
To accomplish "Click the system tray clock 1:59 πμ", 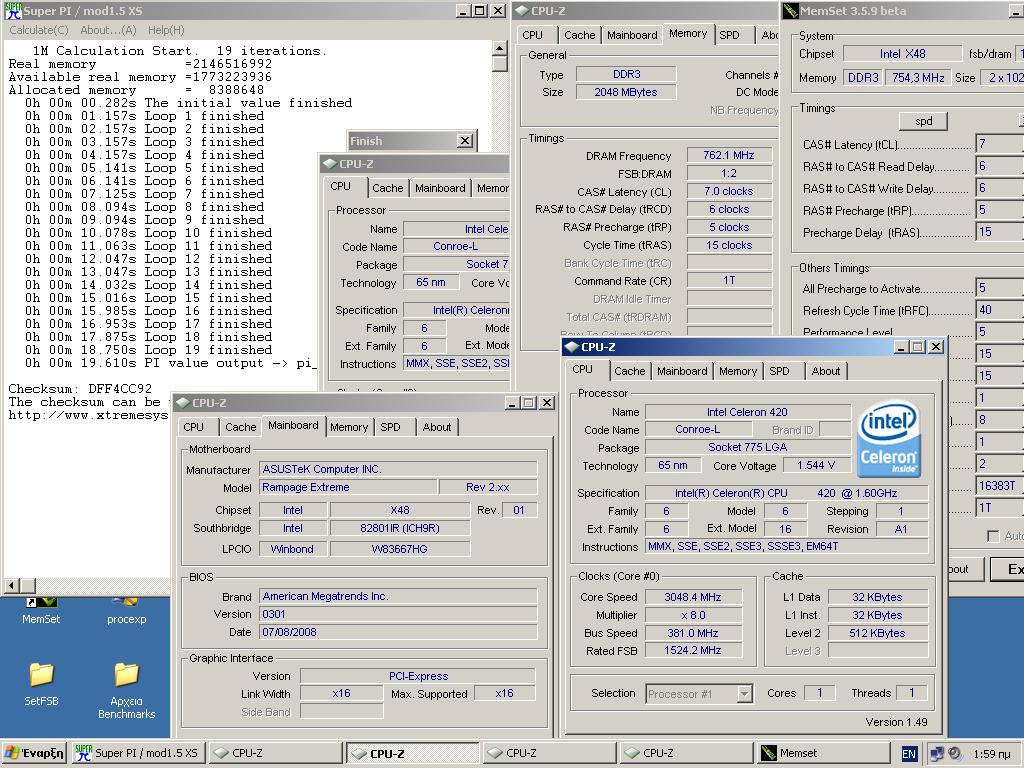I will point(992,754).
